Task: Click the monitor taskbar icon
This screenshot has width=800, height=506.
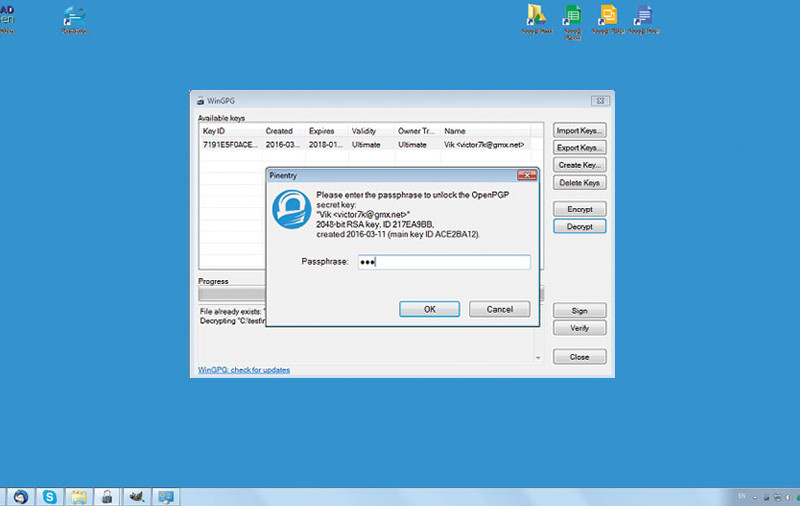Action: click(x=165, y=497)
